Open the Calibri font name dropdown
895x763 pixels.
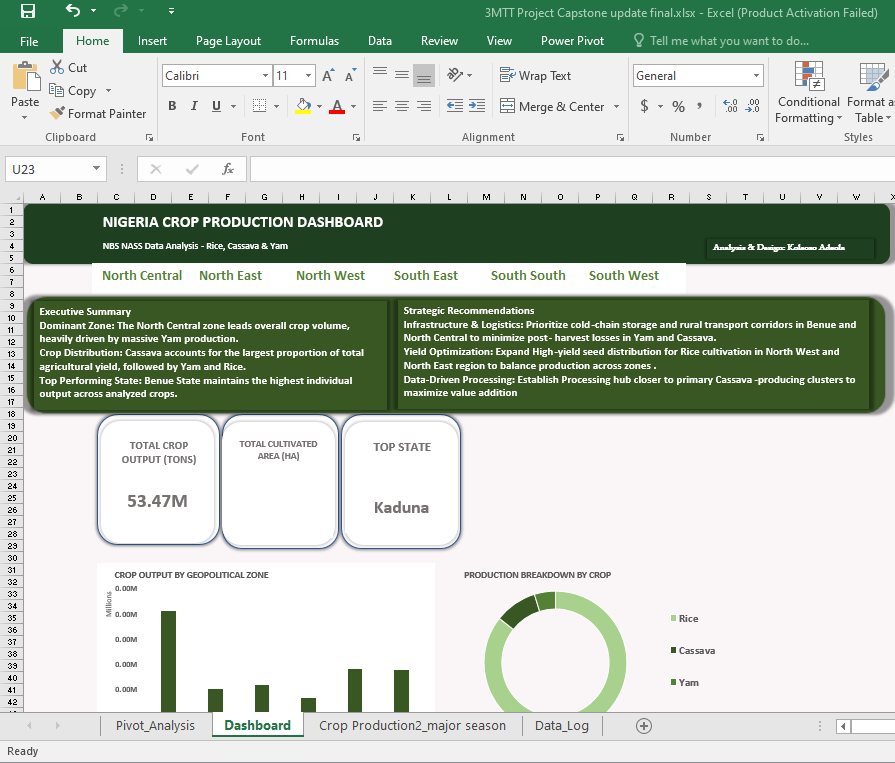[x=265, y=75]
